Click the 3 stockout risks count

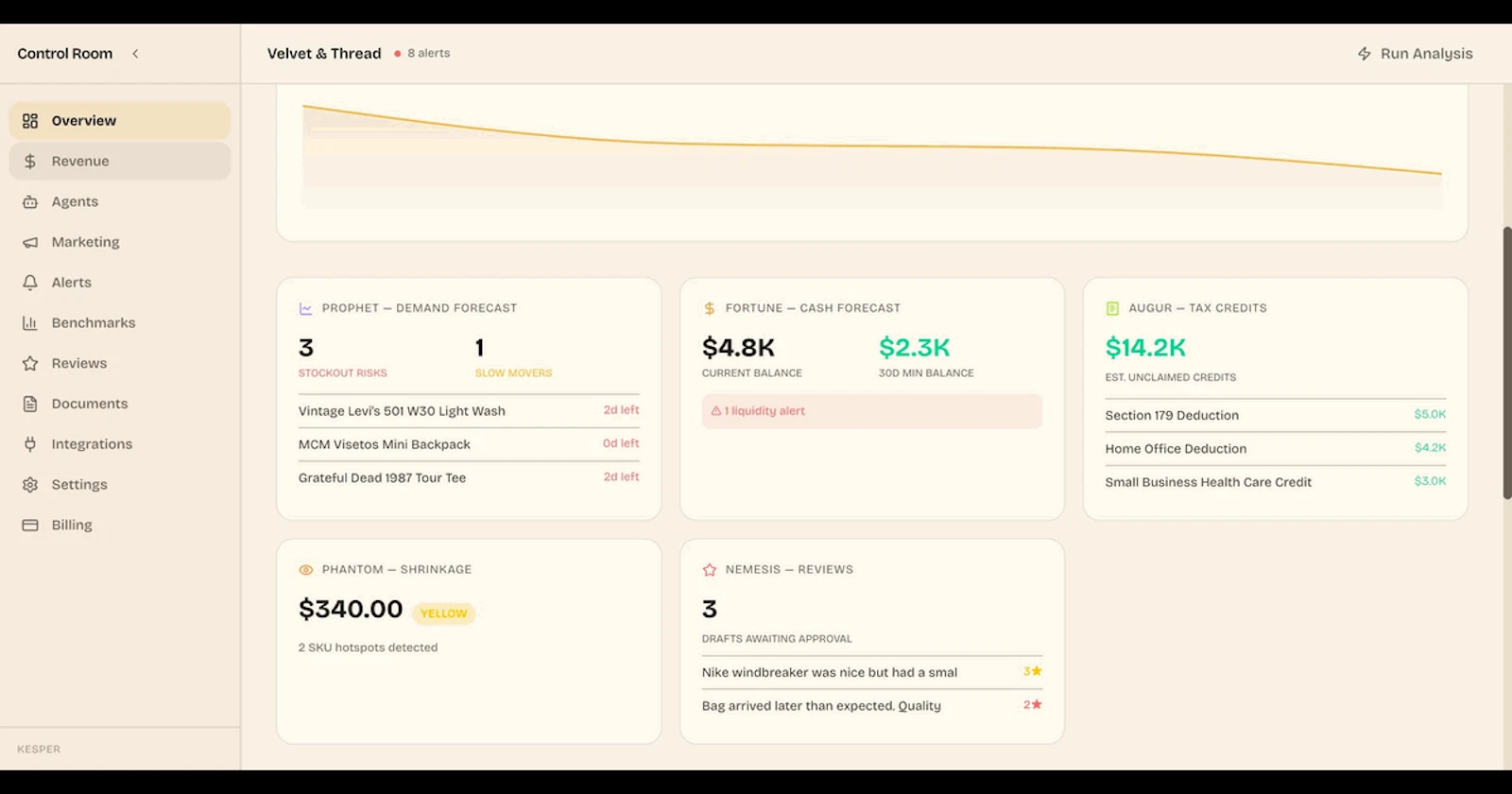[x=306, y=348]
